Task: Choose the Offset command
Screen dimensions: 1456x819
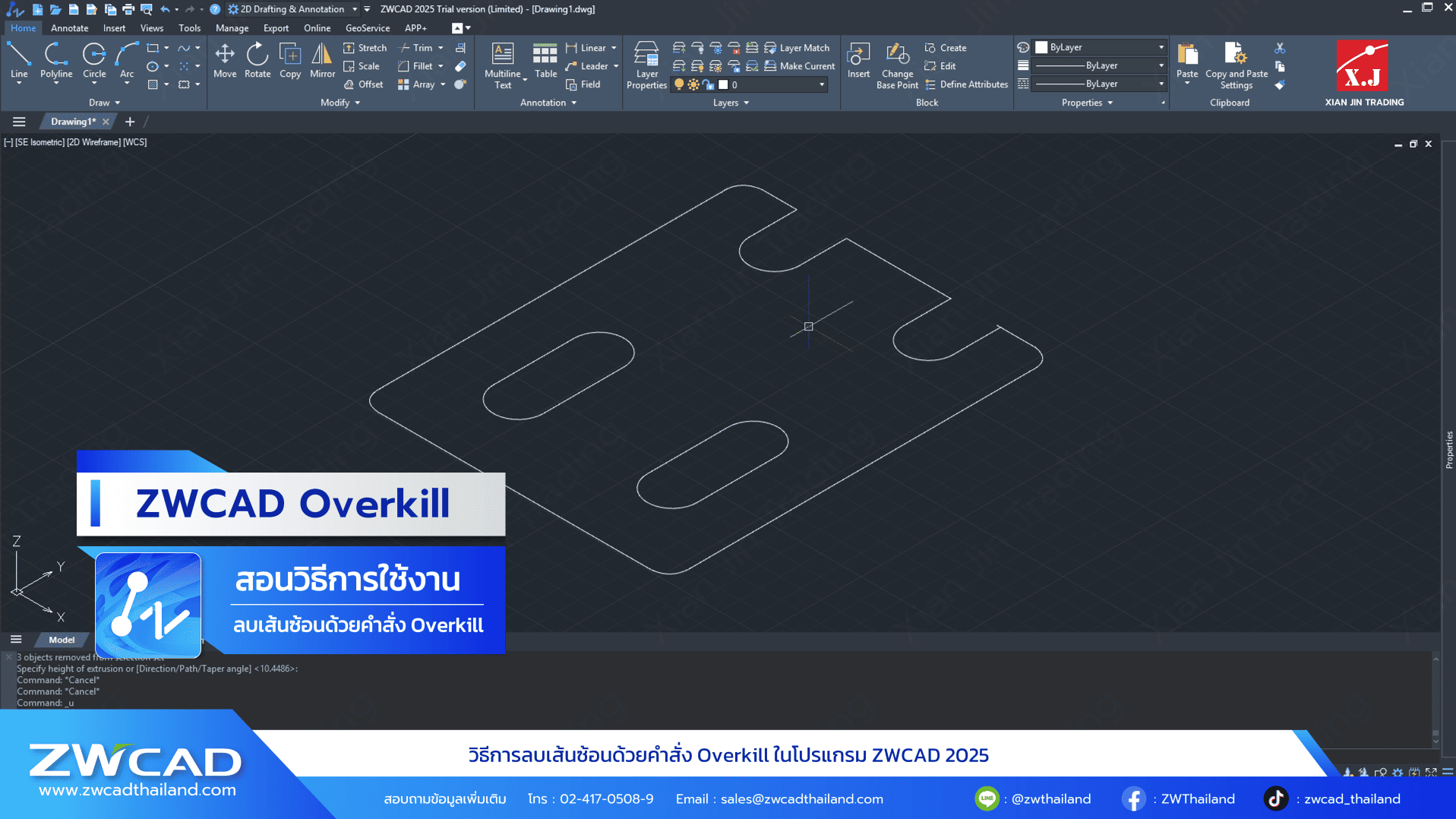Action: [363, 84]
